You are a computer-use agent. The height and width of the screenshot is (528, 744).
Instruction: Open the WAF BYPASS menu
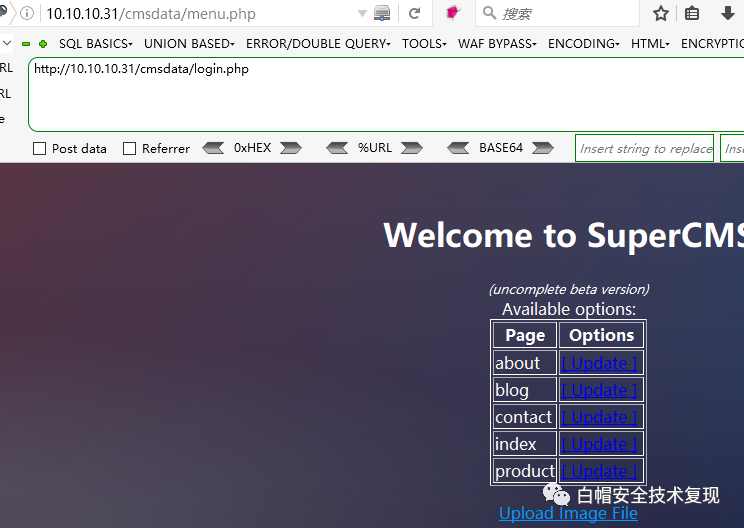pyautogui.click(x=497, y=44)
